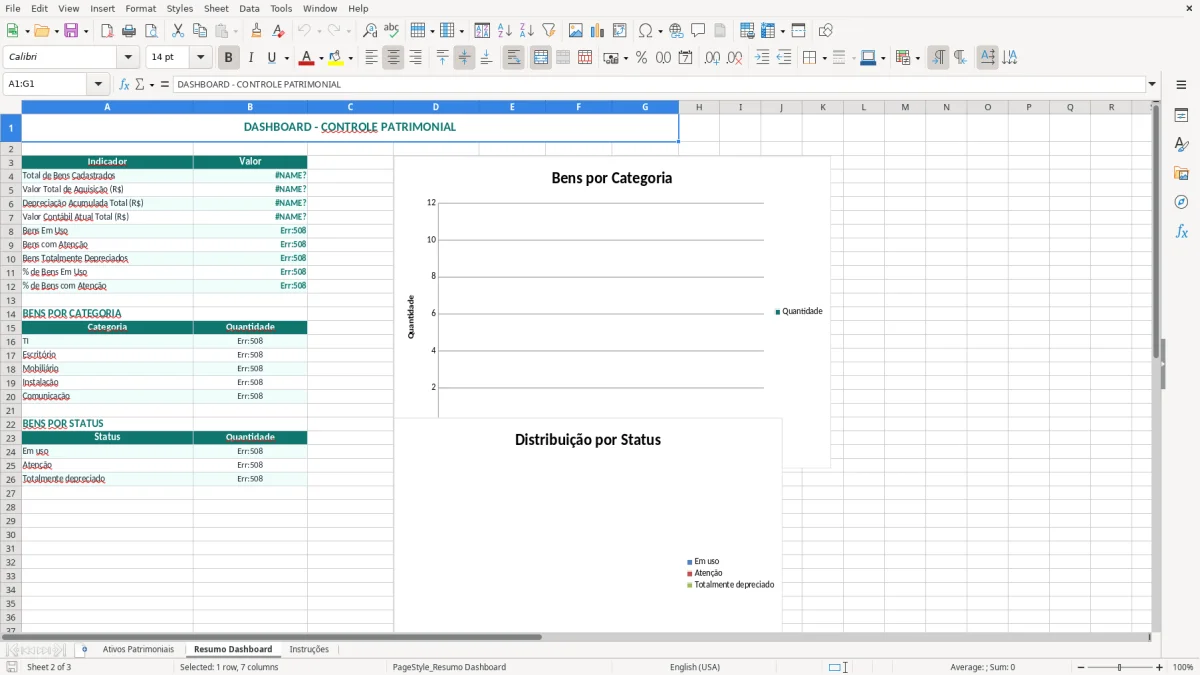
Task: Open the Sheet menu
Action: pos(216,8)
